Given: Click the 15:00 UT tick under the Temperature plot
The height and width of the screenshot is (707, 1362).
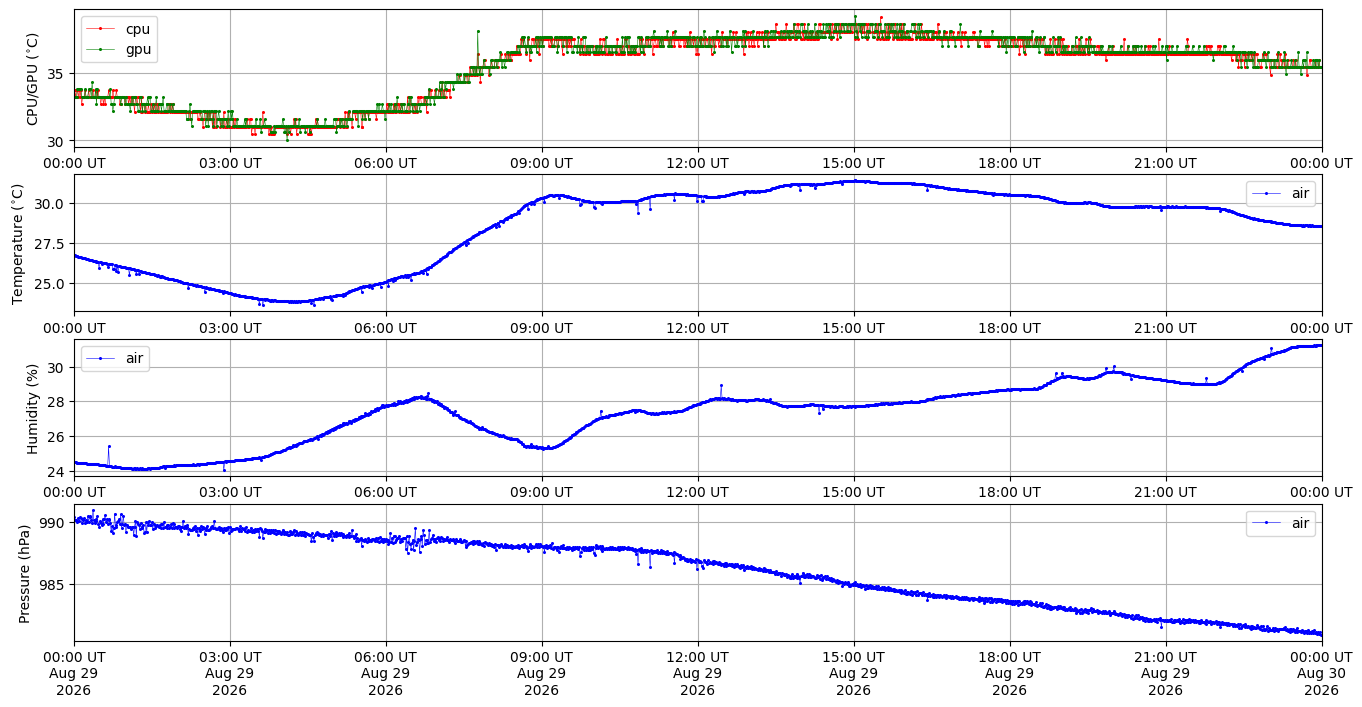Looking at the screenshot, I should pyautogui.click(x=854, y=328).
